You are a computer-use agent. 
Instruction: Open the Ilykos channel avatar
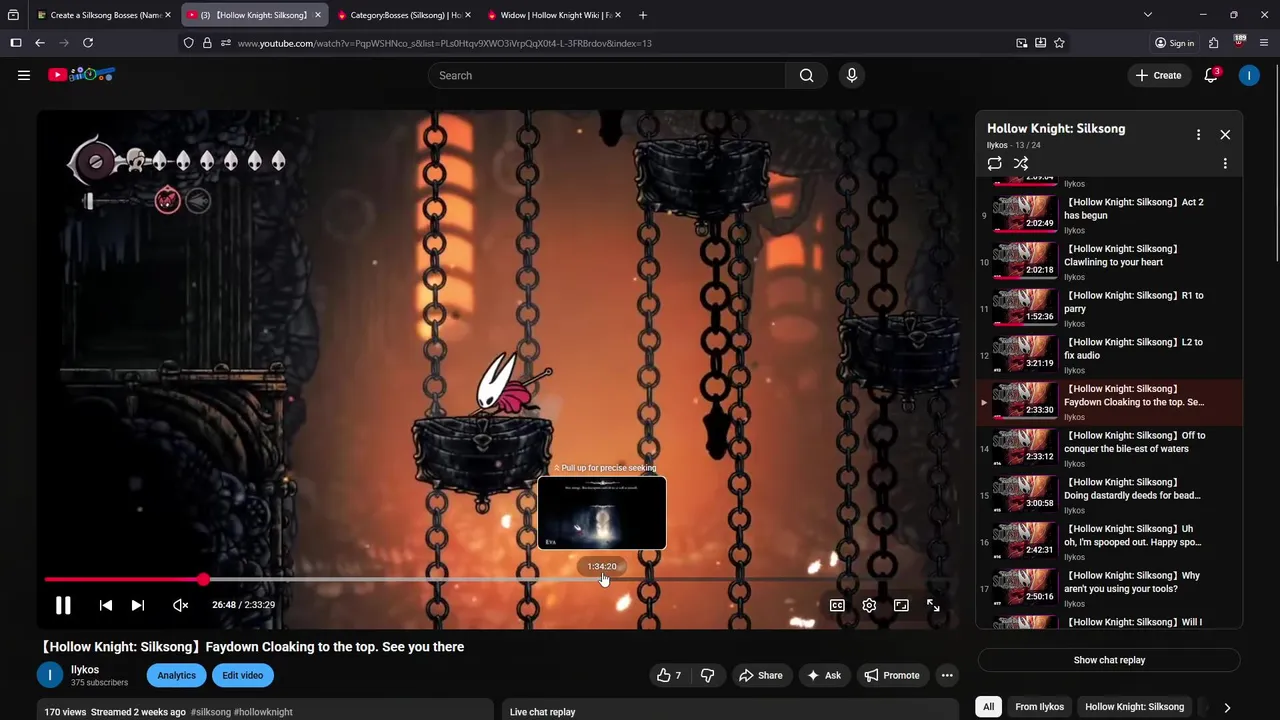point(50,675)
